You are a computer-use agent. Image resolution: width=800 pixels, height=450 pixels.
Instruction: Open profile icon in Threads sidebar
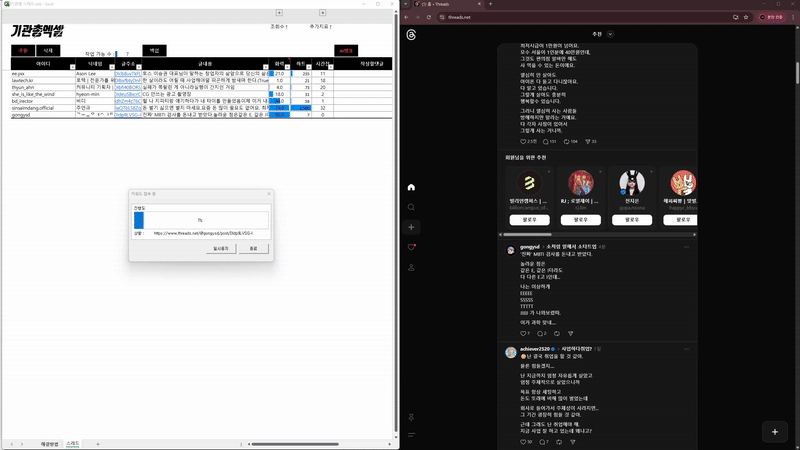tap(411, 267)
